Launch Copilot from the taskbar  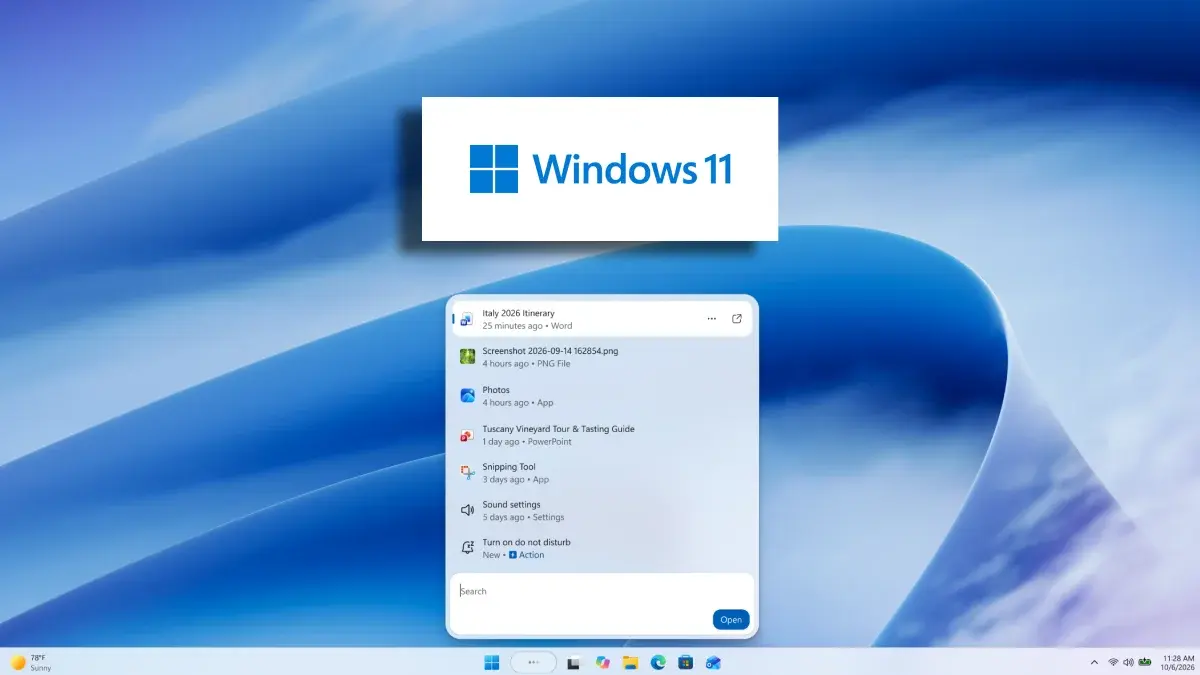point(602,662)
